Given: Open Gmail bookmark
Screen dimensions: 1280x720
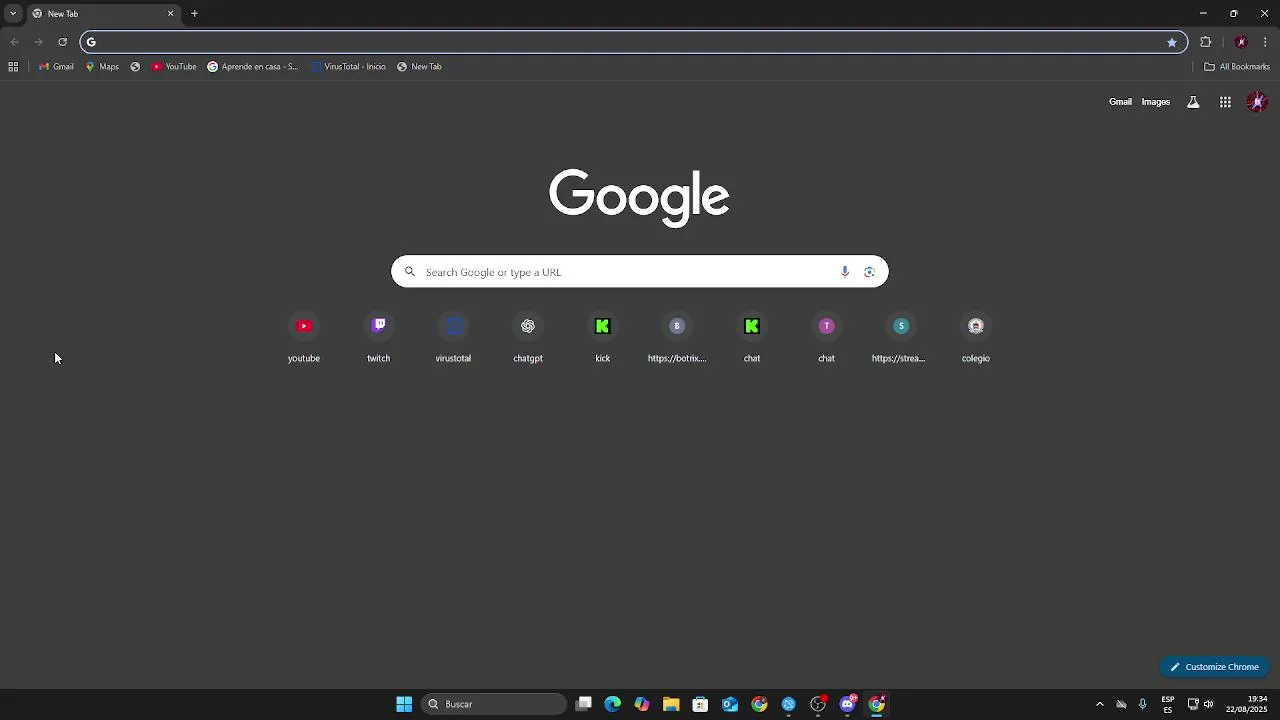Looking at the screenshot, I should pyautogui.click(x=56, y=67).
